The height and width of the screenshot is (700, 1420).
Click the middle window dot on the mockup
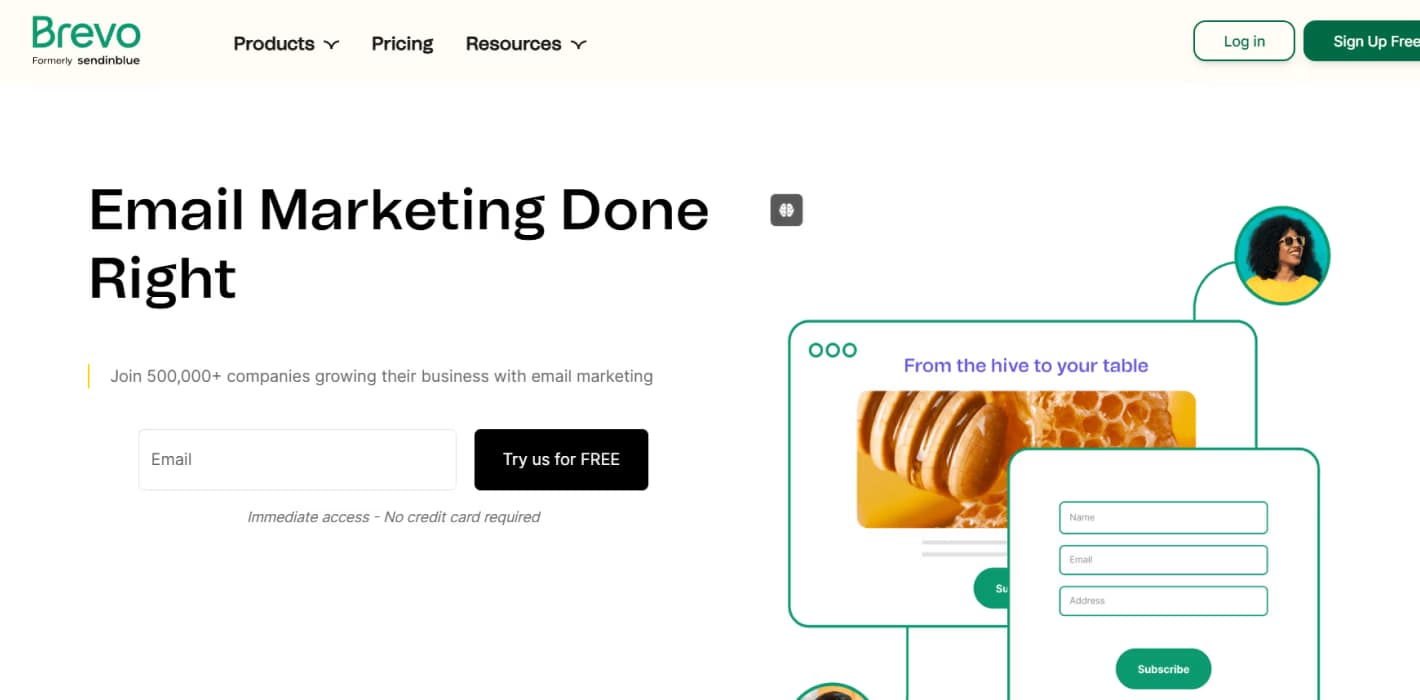[832, 350]
